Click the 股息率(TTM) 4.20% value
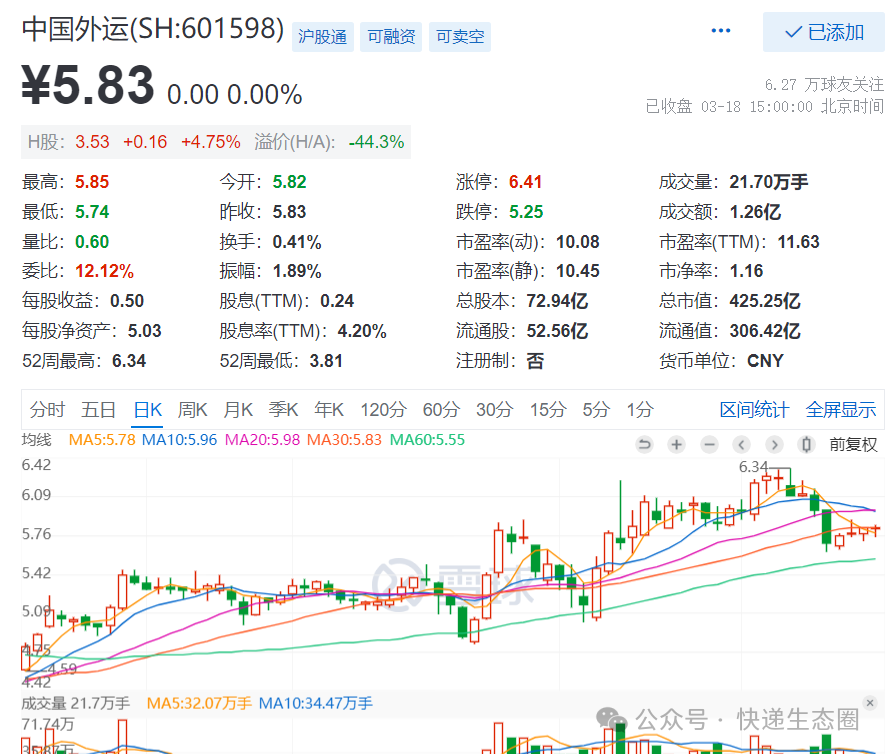 pos(362,331)
